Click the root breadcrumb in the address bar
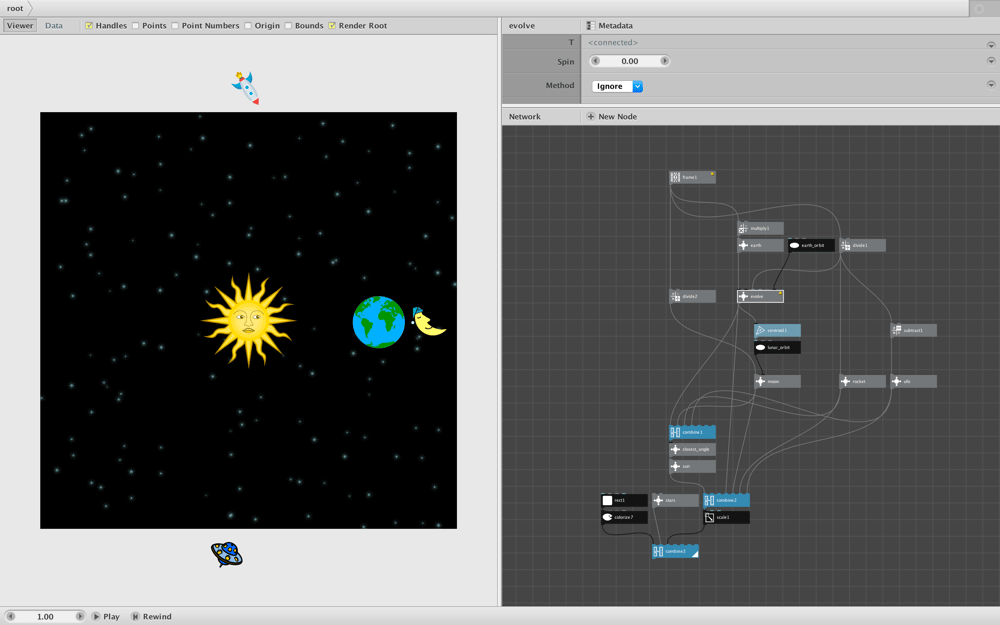 [x=15, y=8]
